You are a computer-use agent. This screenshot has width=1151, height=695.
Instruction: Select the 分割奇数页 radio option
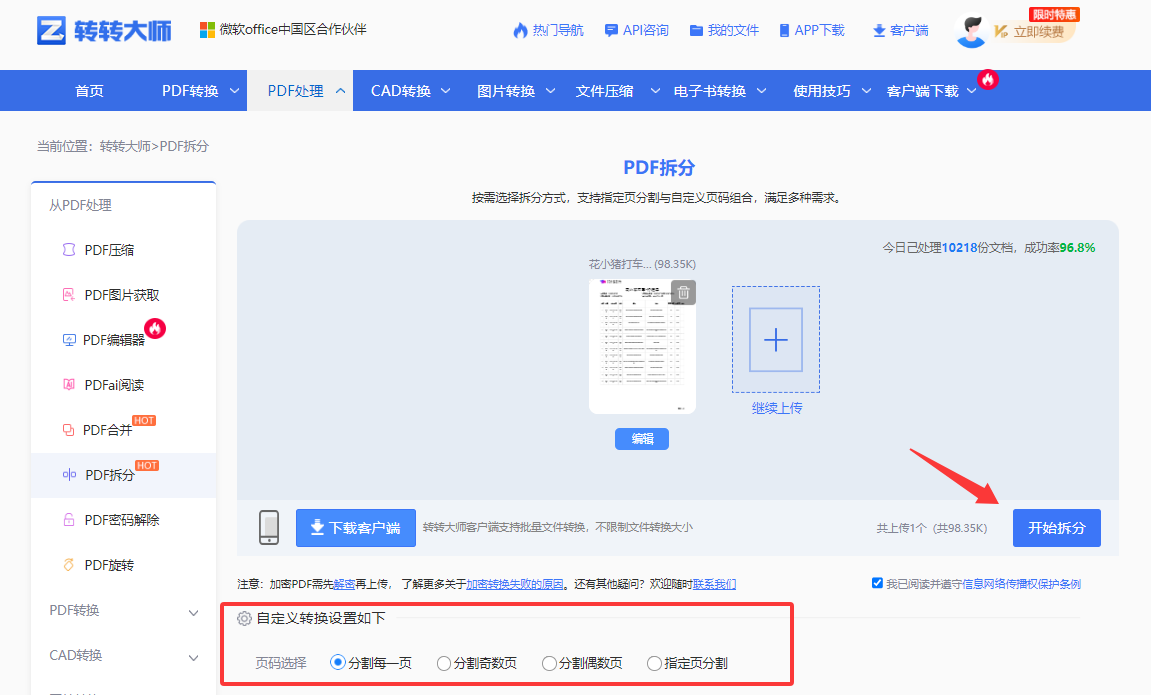pyautogui.click(x=443, y=663)
